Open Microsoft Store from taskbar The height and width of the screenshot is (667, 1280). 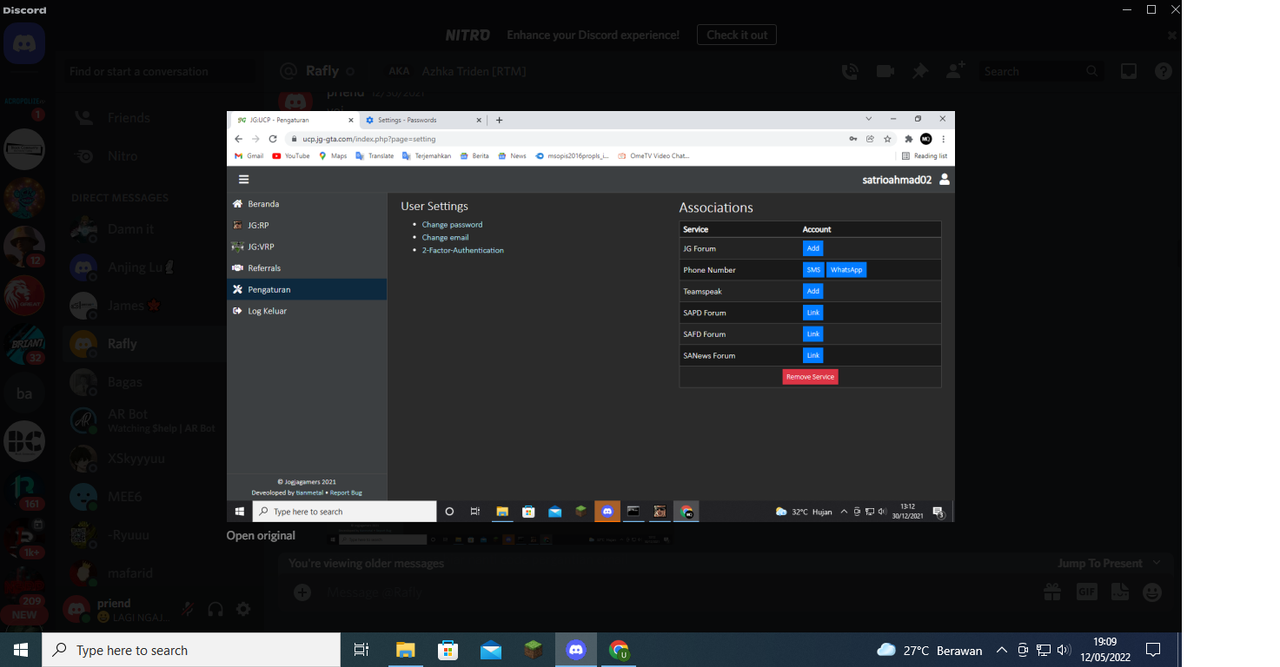[x=448, y=650]
